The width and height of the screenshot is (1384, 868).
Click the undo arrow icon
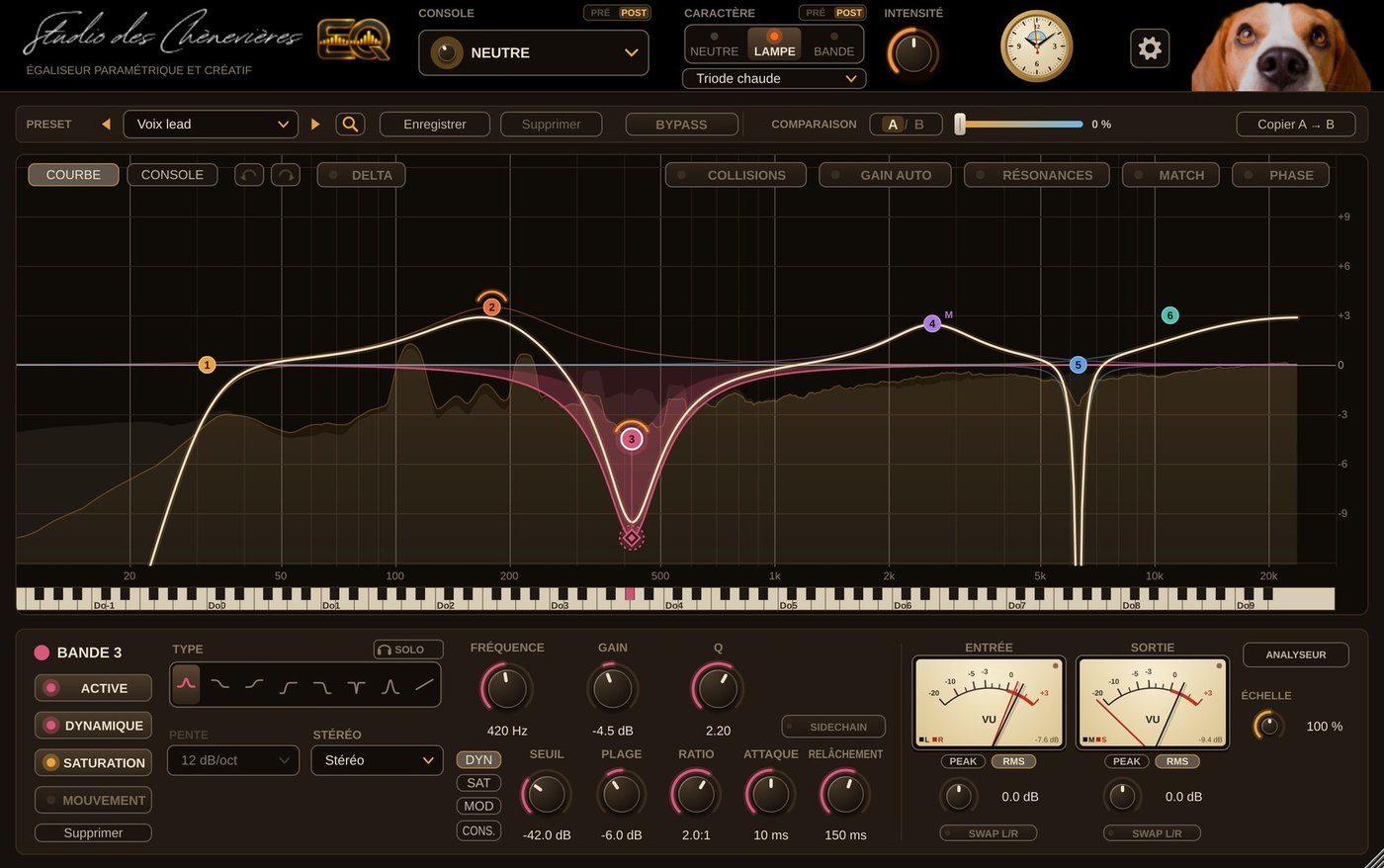[x=249, y=175]
